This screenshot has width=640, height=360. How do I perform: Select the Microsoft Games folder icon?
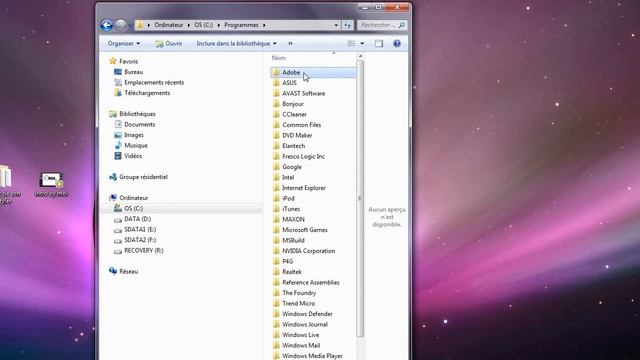tap(276, 230)
